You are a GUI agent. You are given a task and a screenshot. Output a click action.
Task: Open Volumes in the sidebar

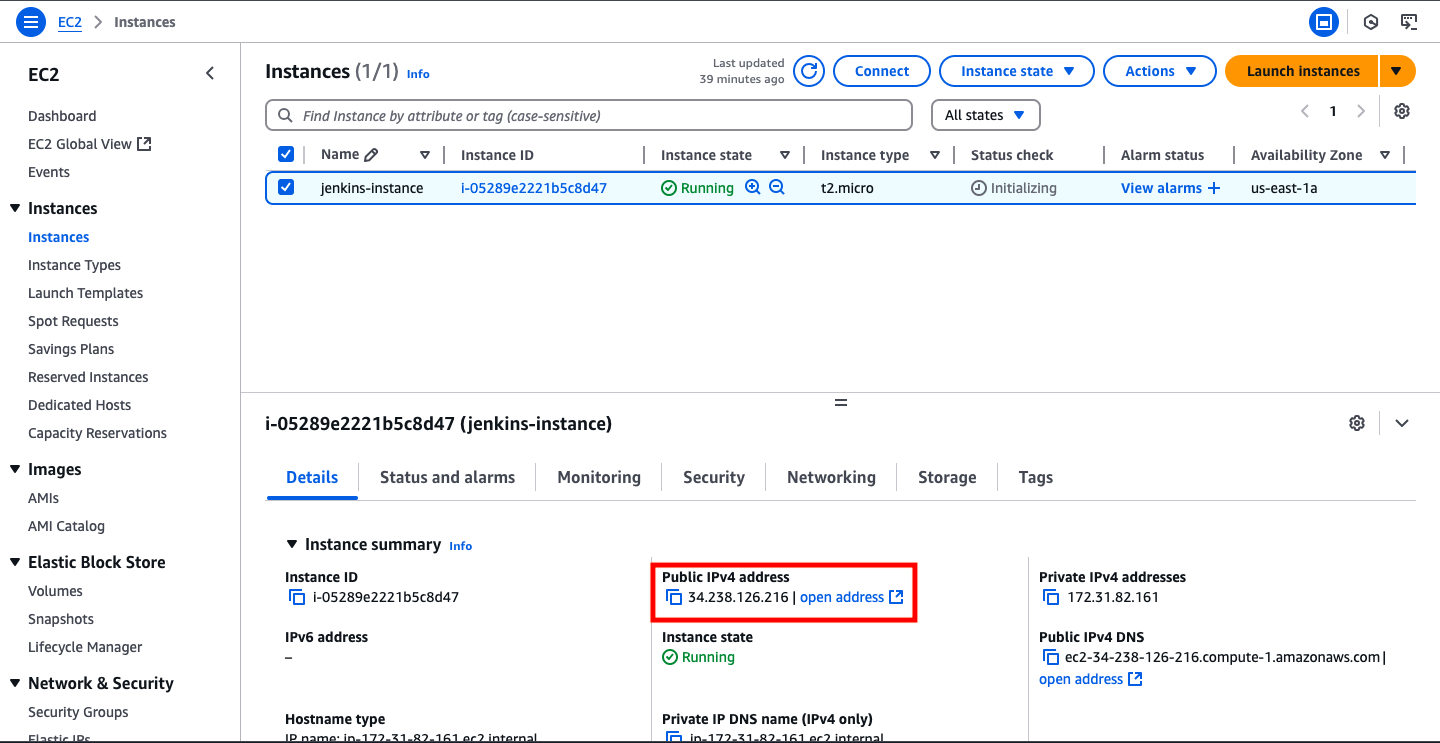click(55, 591)
